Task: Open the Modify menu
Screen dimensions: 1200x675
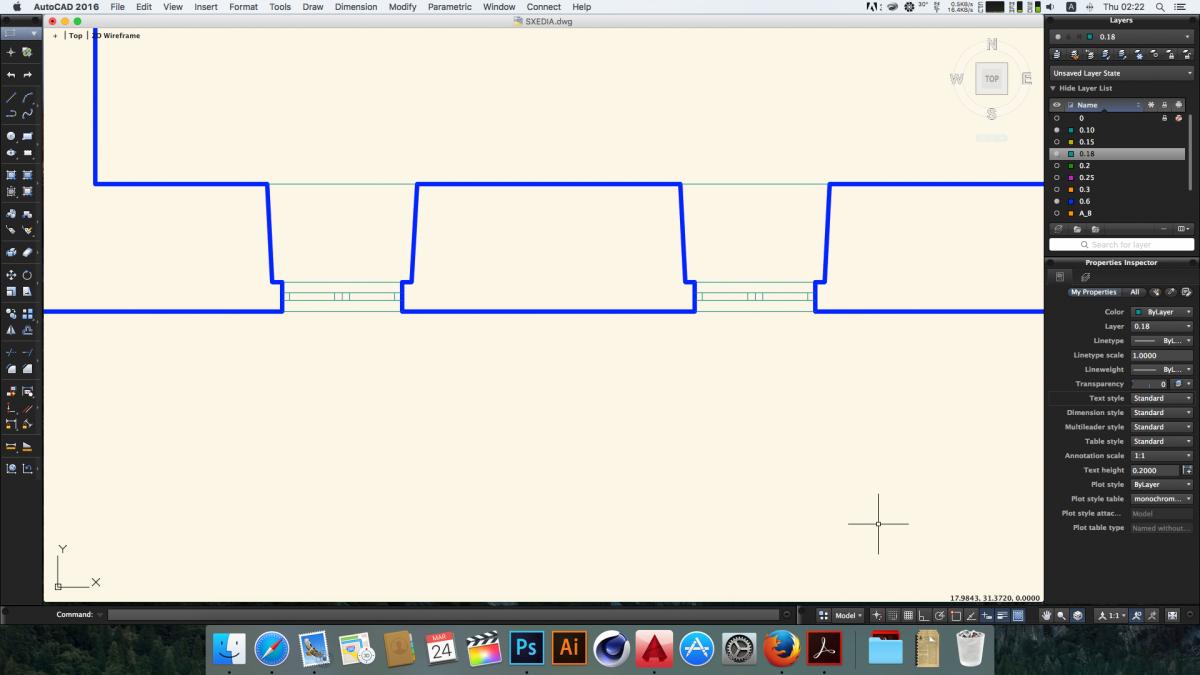Action: tap(403, 7)
